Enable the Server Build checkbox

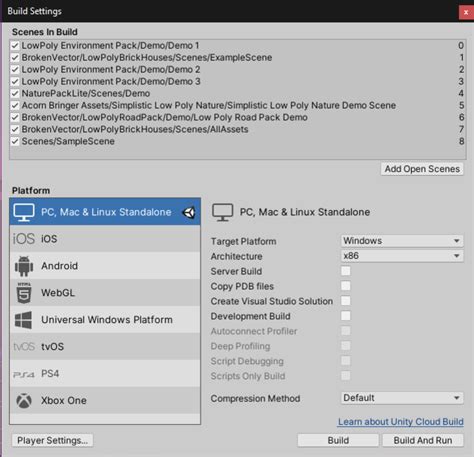pos(346,271)
